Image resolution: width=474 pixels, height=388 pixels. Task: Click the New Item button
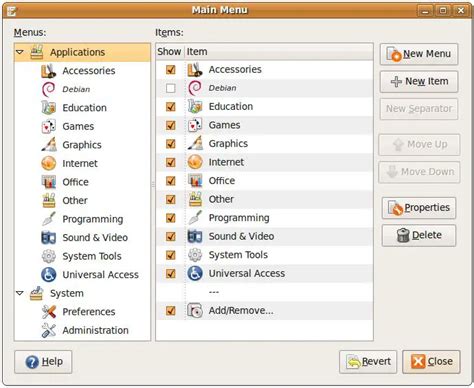tap(419, 81)
